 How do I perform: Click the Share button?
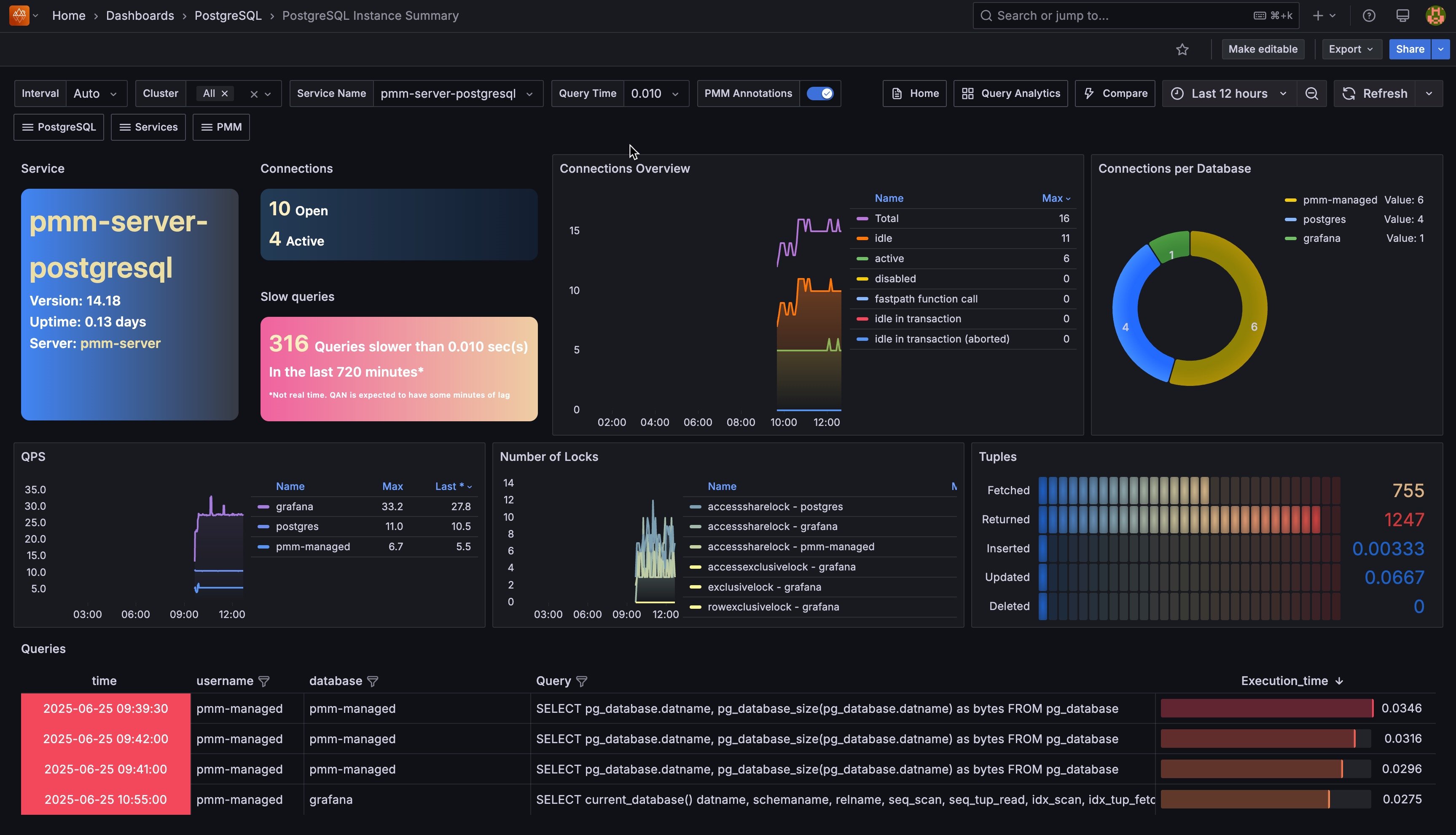click(x=1410, y=49)
